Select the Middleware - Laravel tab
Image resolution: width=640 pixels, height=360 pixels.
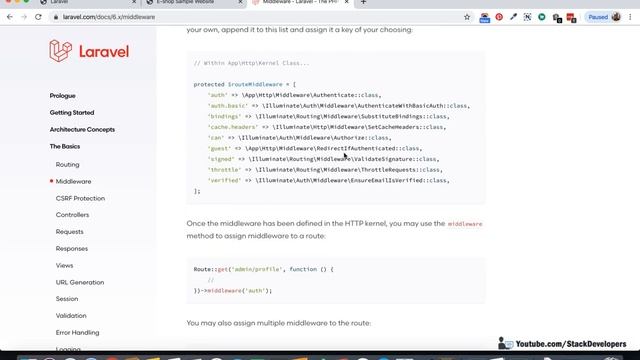coord(300,2)
